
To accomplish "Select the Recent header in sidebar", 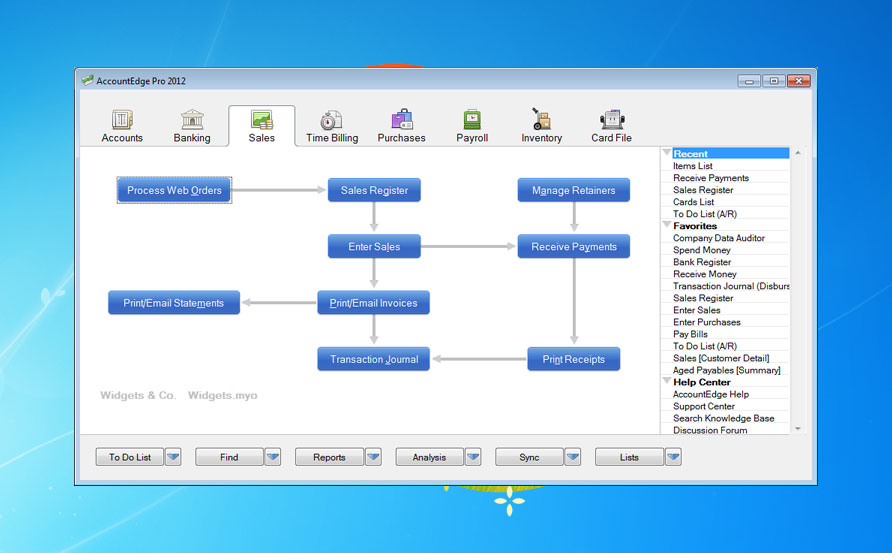I will (x=730, y=154).
